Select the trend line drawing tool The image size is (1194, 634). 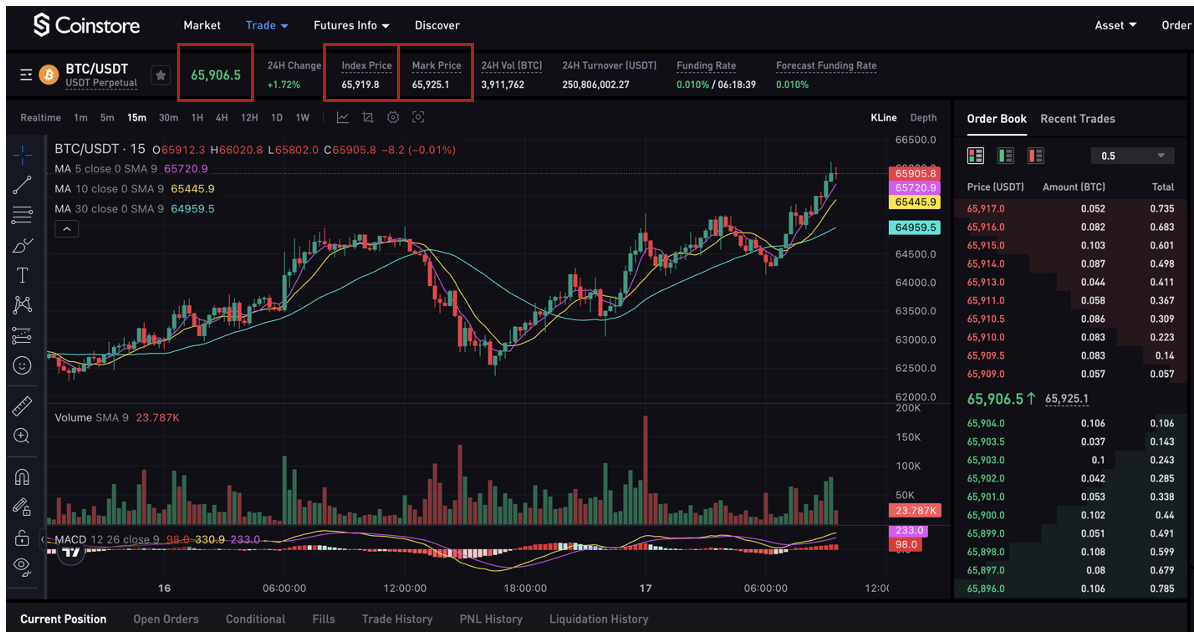22,185
